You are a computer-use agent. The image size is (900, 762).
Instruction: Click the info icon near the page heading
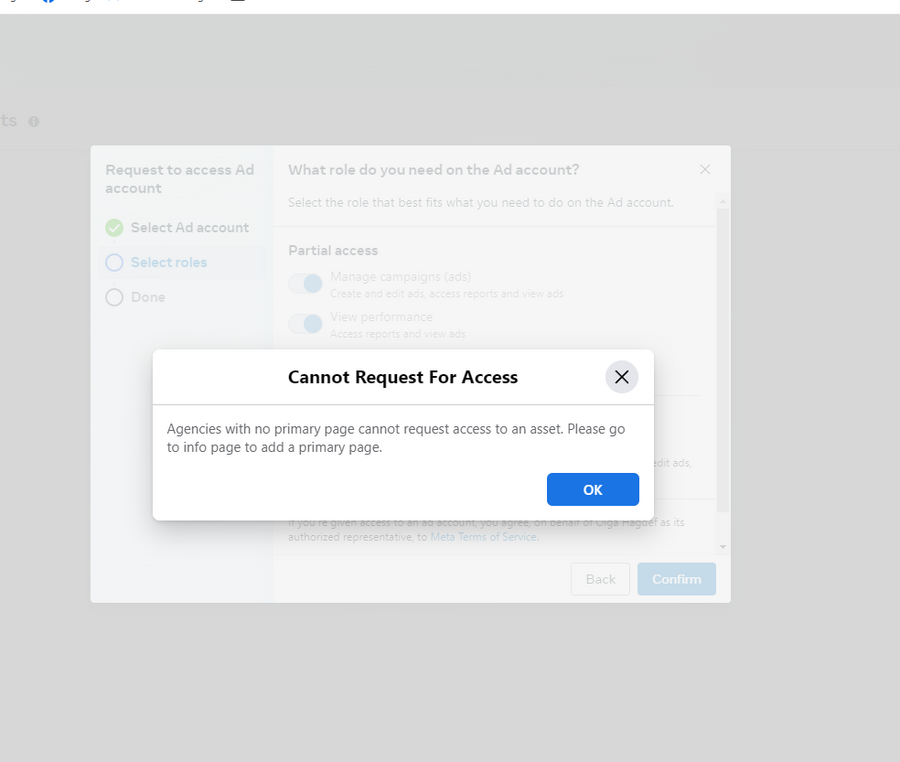(34, 122)
